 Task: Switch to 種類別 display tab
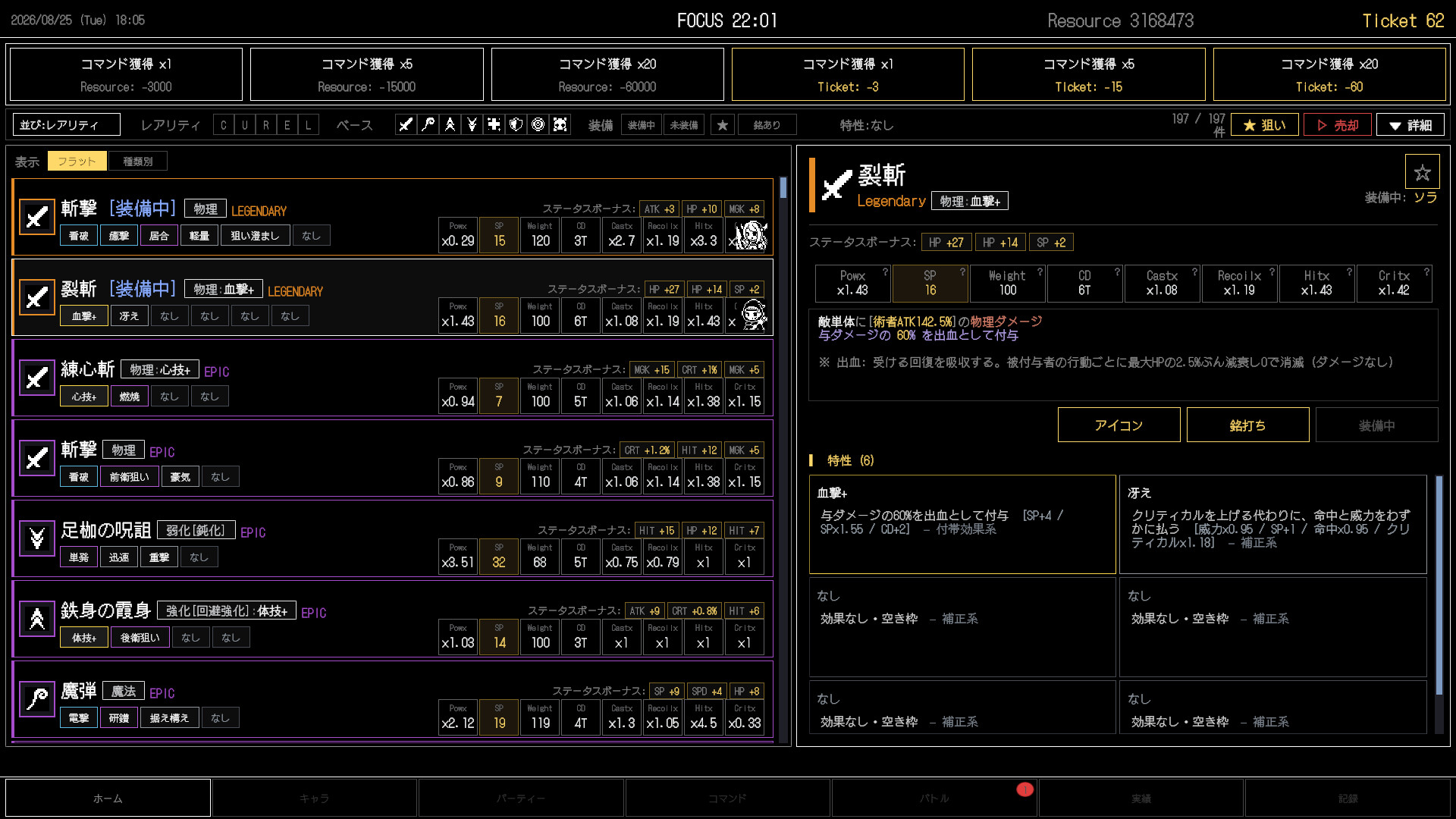click(138, 161)
